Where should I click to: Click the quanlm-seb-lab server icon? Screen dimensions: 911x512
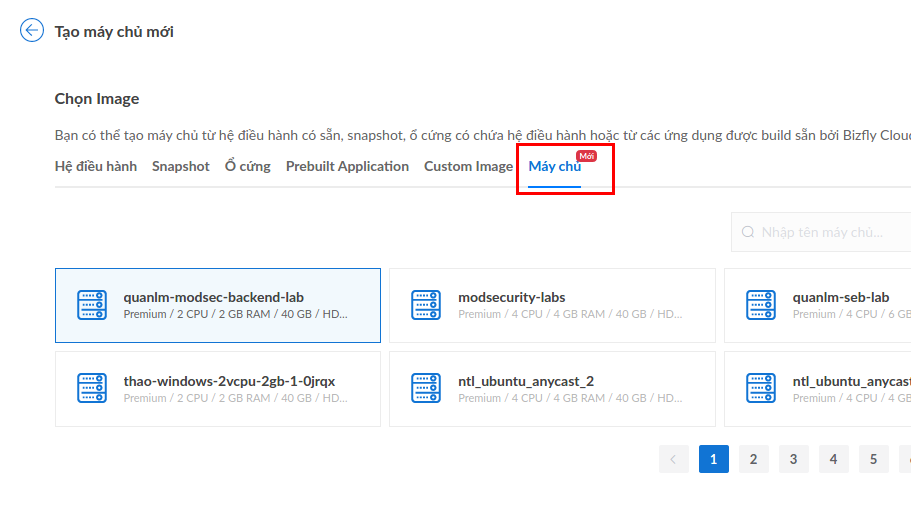pos(762,305)
